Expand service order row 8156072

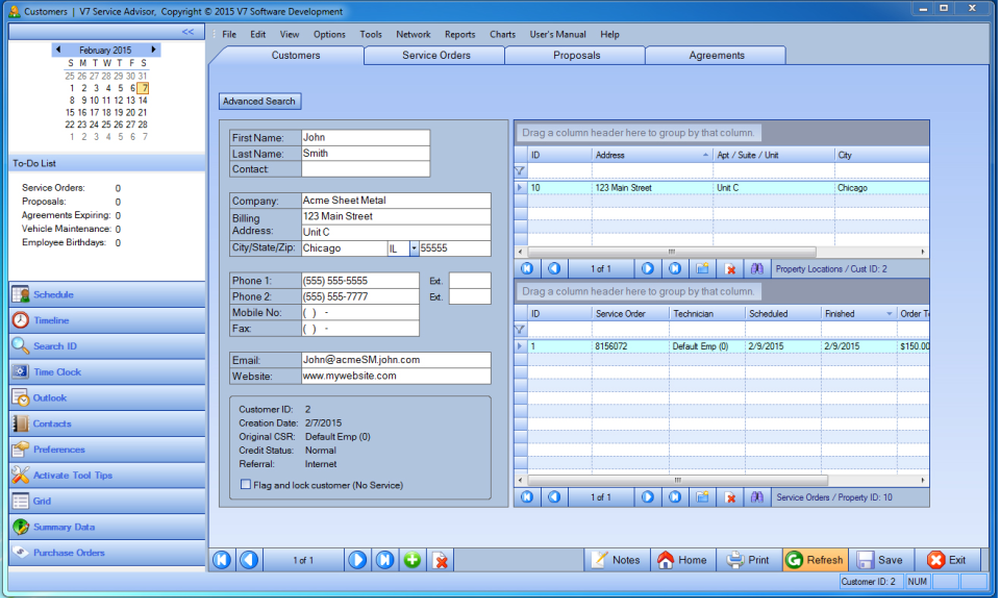519,346
